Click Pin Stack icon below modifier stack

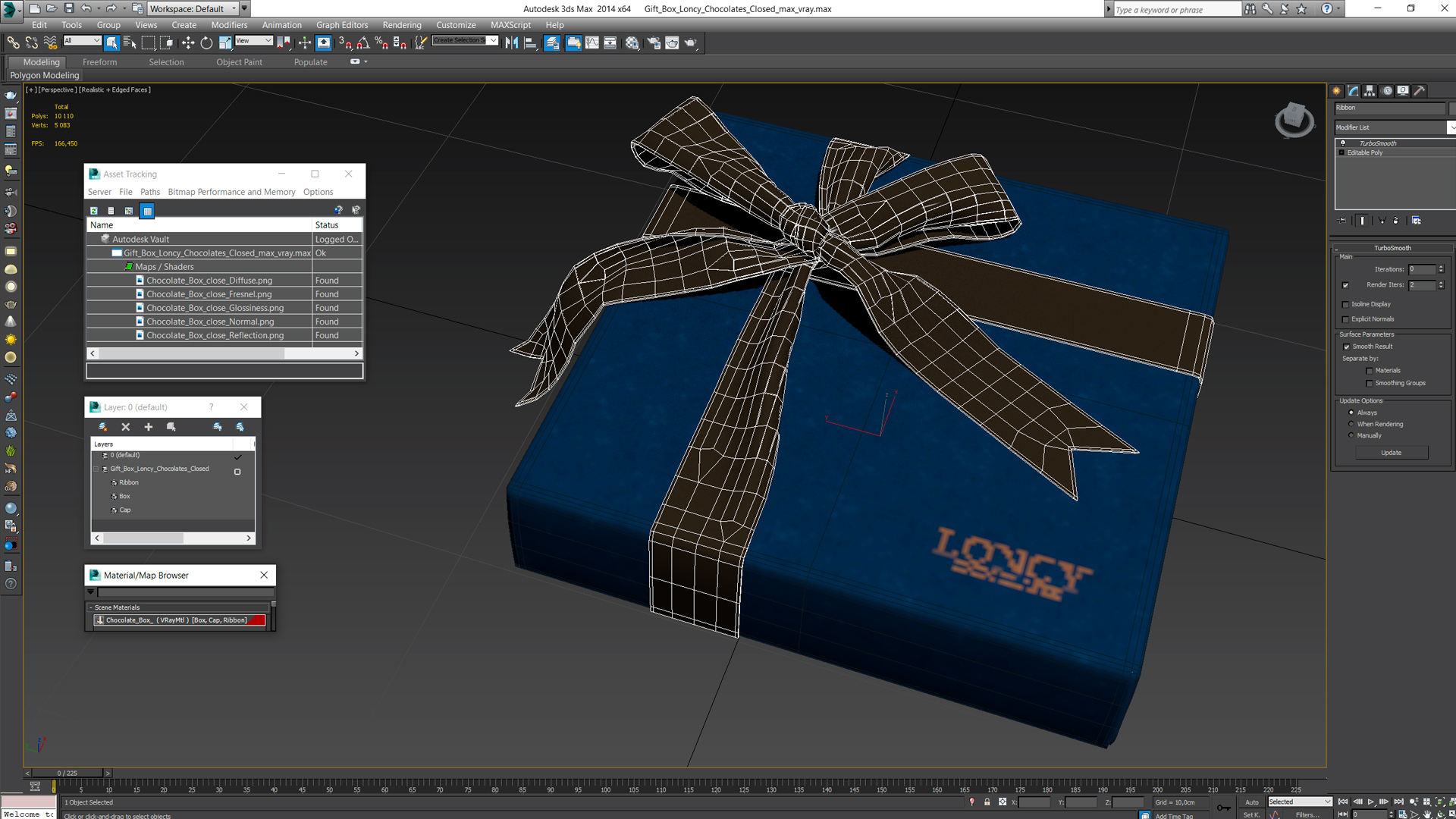[1343, 221]
